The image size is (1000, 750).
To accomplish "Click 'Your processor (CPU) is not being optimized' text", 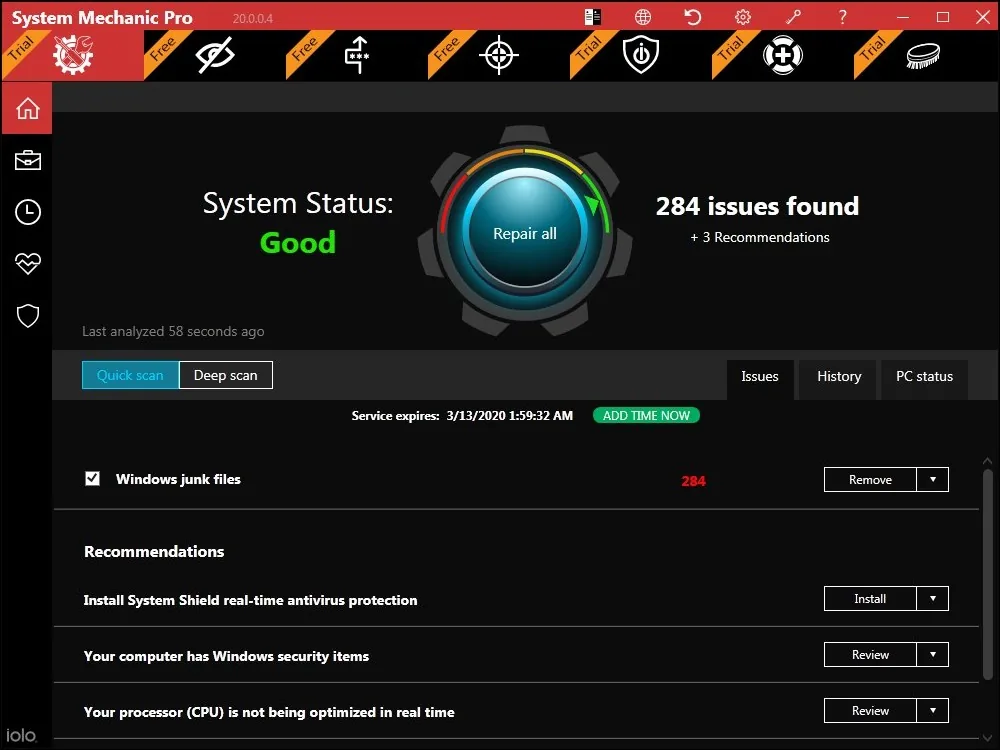I will (269, 712).
